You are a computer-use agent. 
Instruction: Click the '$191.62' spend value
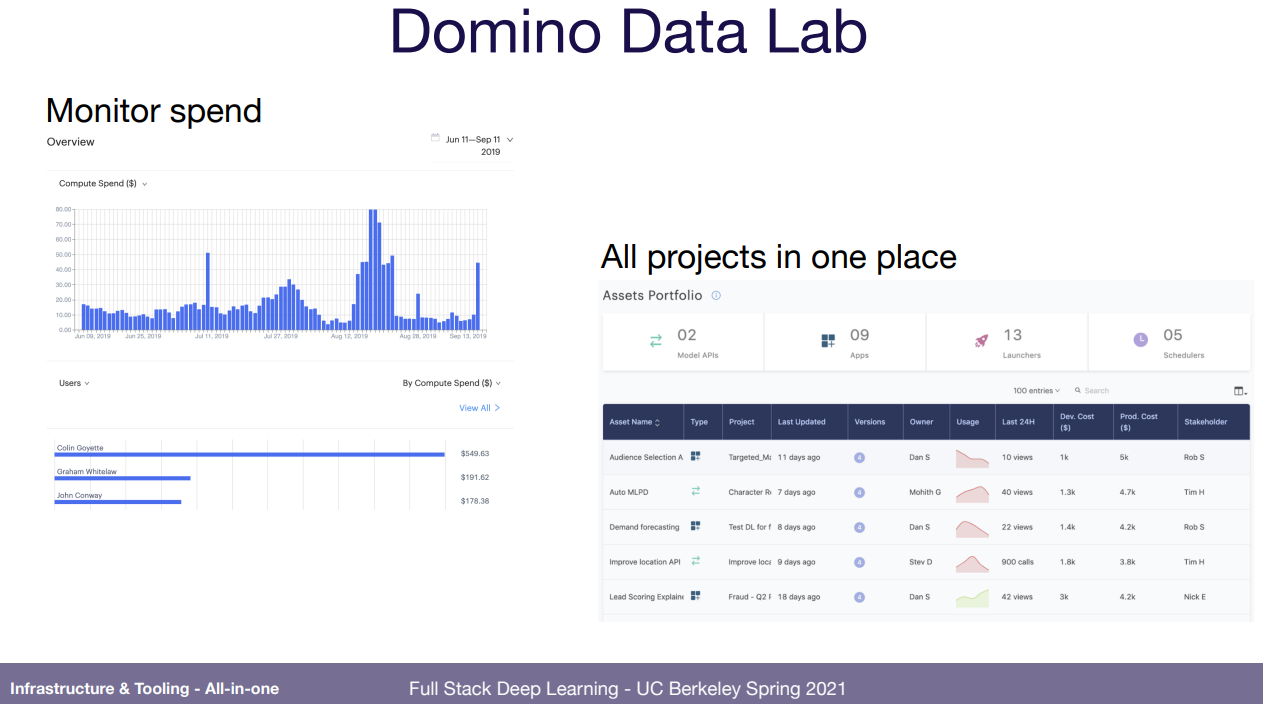pos(475,478)
